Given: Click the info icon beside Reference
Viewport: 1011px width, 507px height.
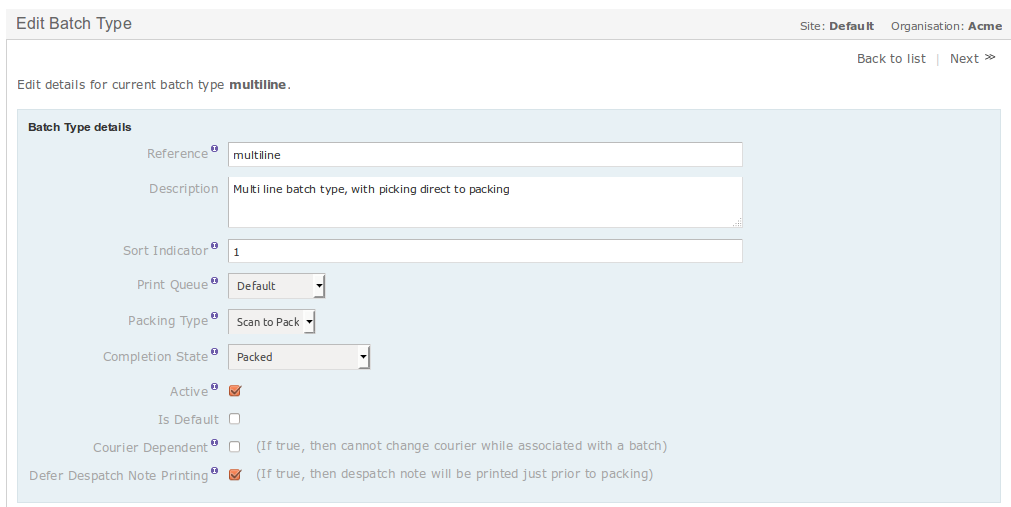Looking at the screenshot, I should (x=215, y=149).
